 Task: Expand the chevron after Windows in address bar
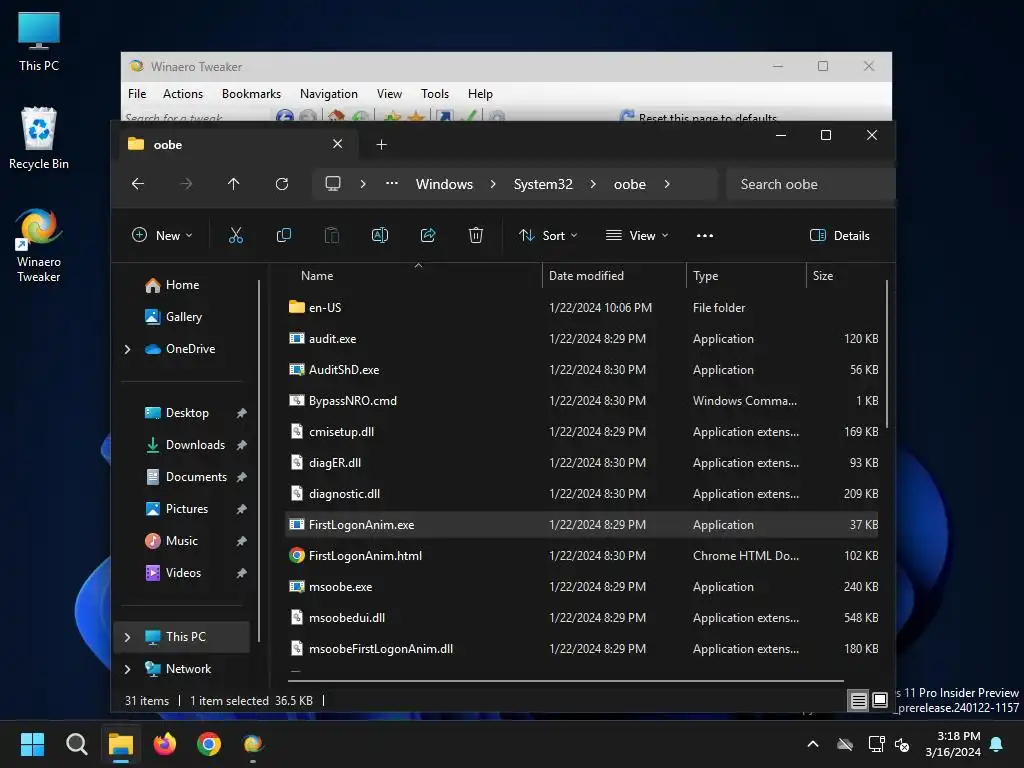493,184
